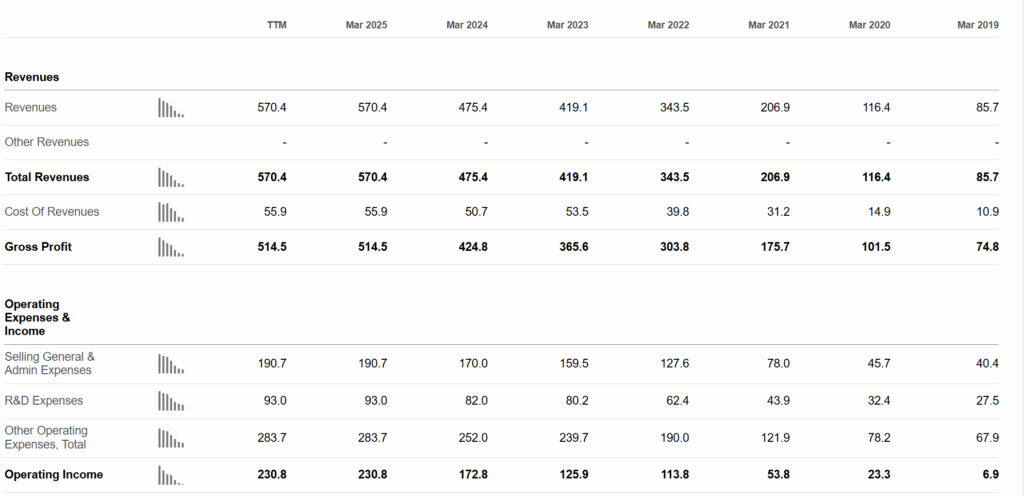
Task: Click the R&D Expenses mini chart icon
Action: (171, 401)
